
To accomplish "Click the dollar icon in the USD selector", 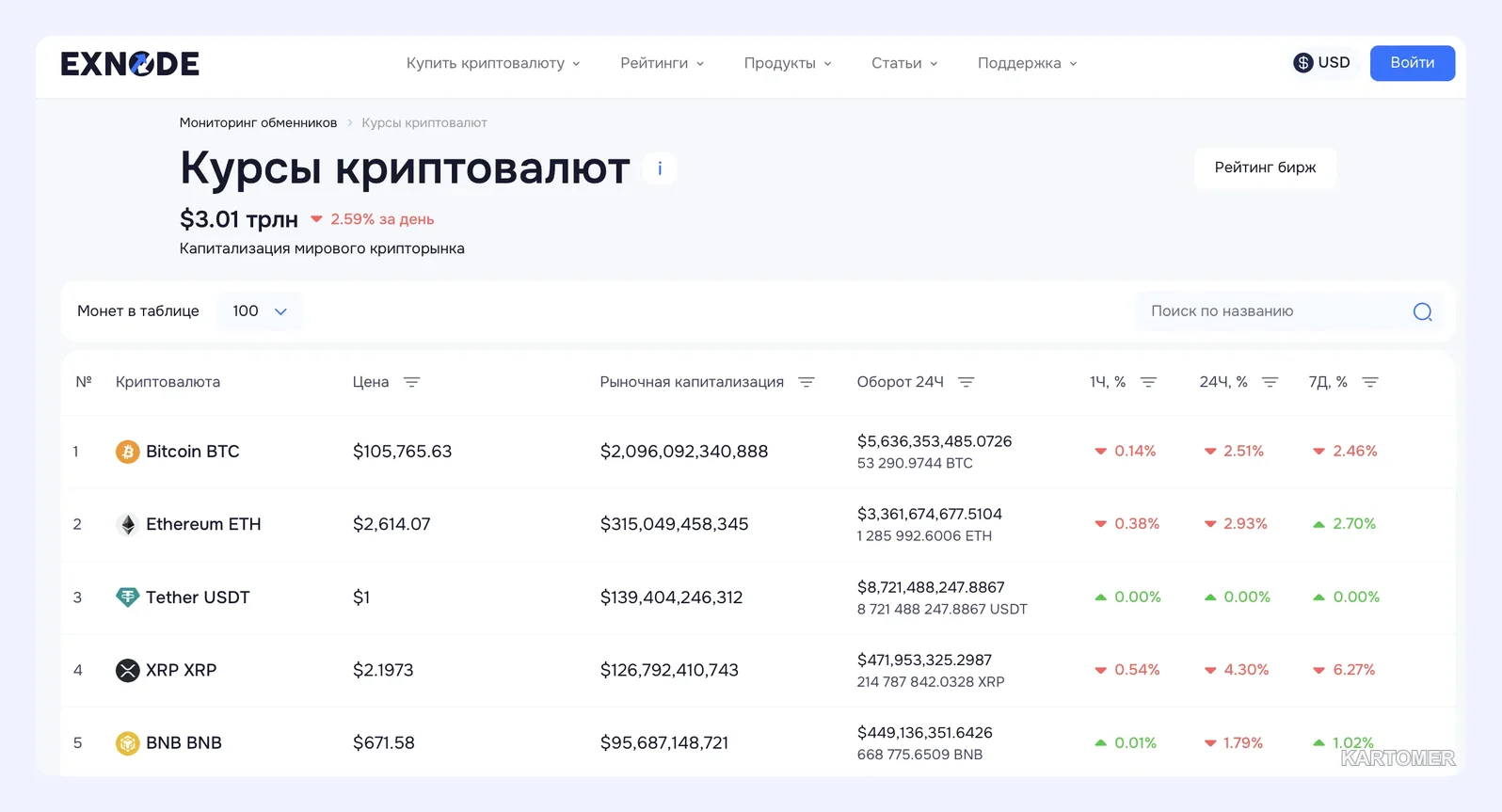I will click(x=1303, y=63).
